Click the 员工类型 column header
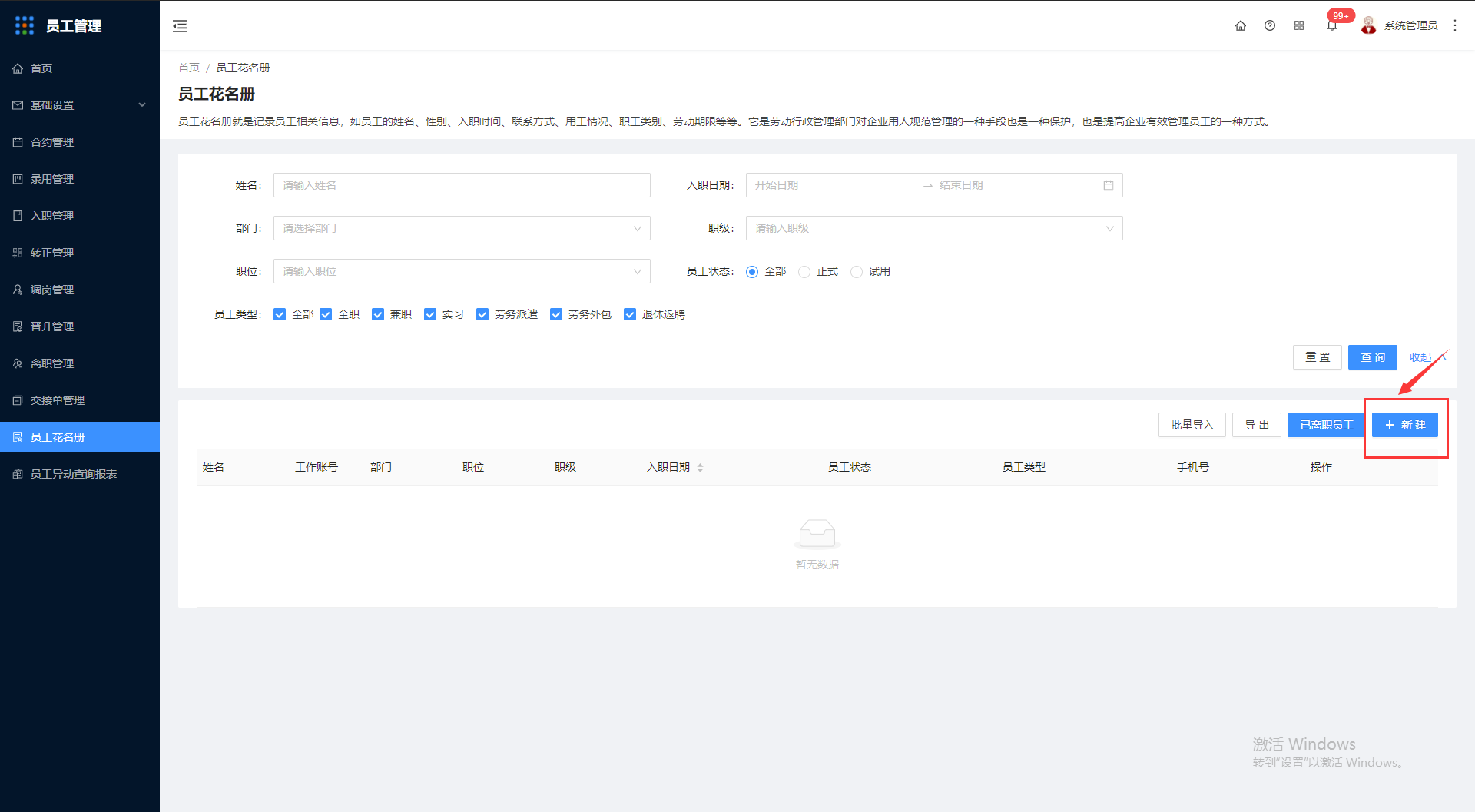Viewport: 1475px width, 812px height. point(1024,467)
